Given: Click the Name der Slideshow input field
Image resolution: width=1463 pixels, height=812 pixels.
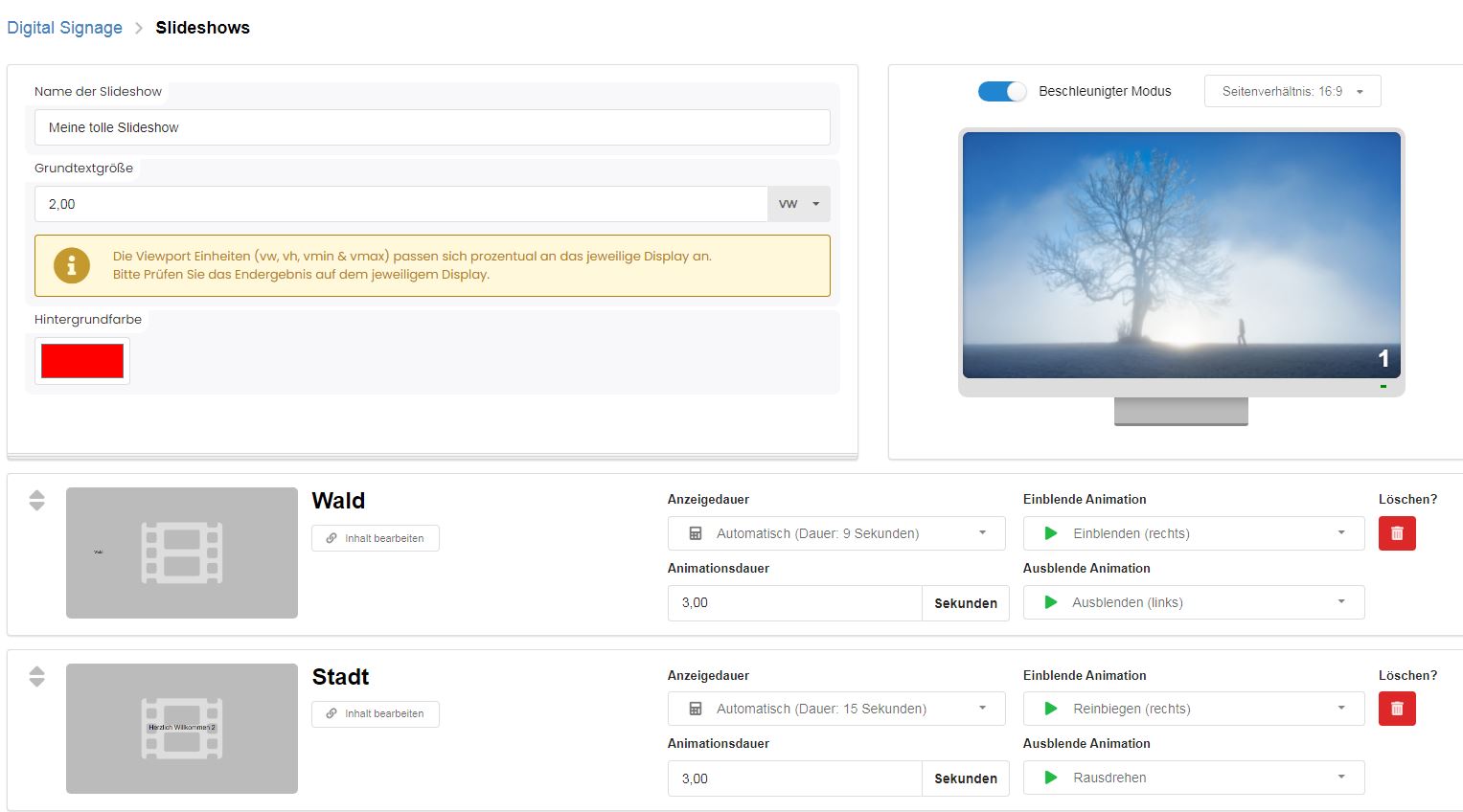Looking at the screenshot, I should (431, 127).
